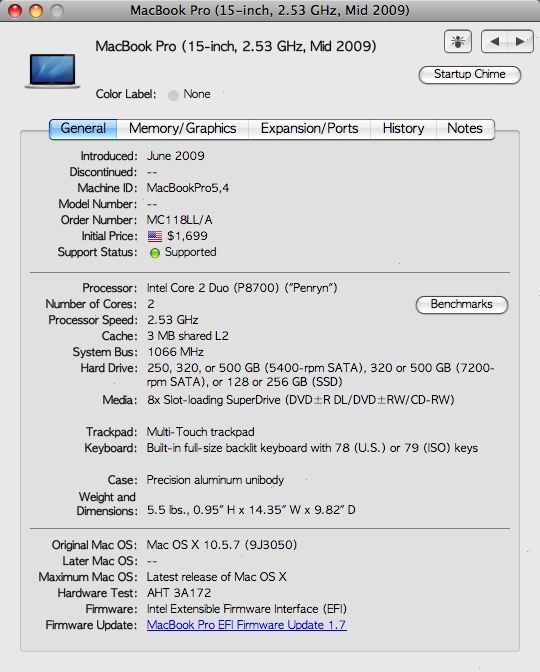This screenshot has width=540, height=672.
Task: Close the window with the red button
Action: [15, 11]
